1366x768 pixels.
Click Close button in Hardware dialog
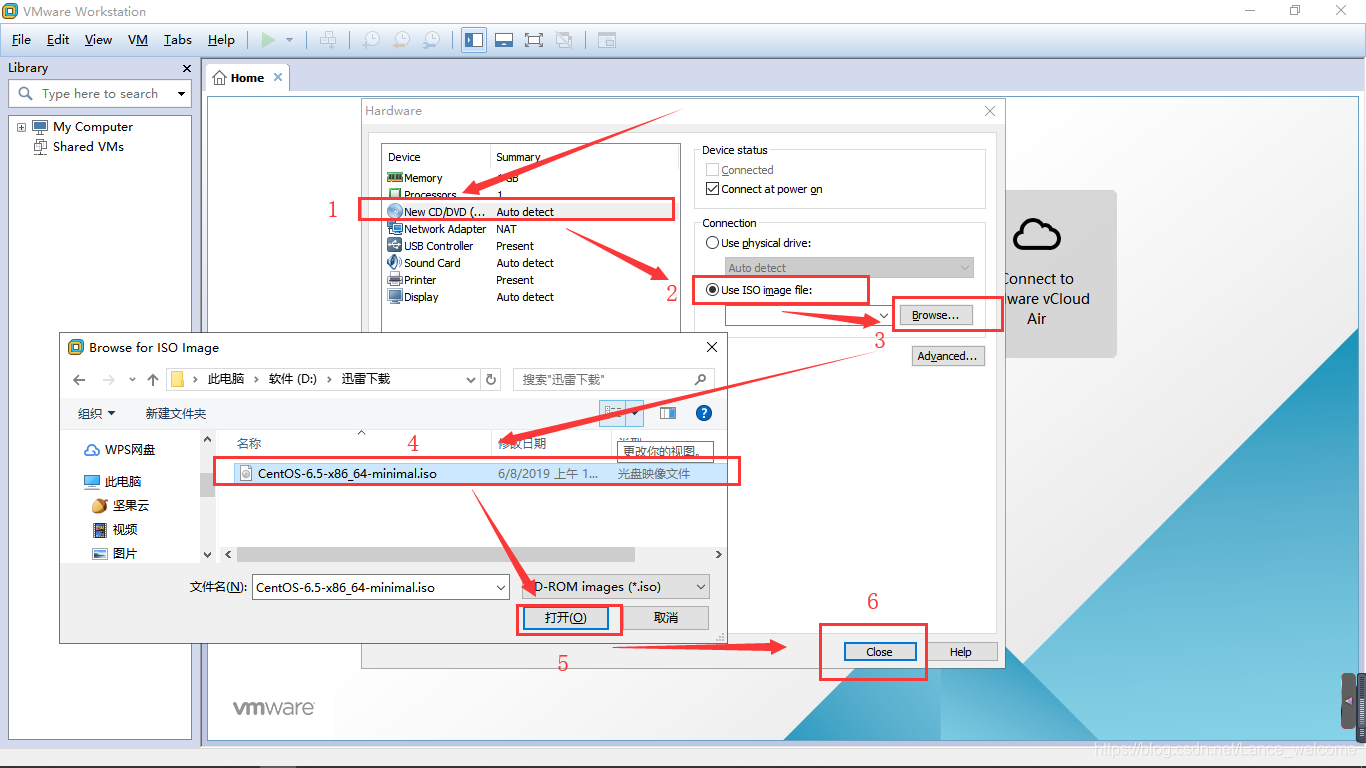click(x=880, y=652)
